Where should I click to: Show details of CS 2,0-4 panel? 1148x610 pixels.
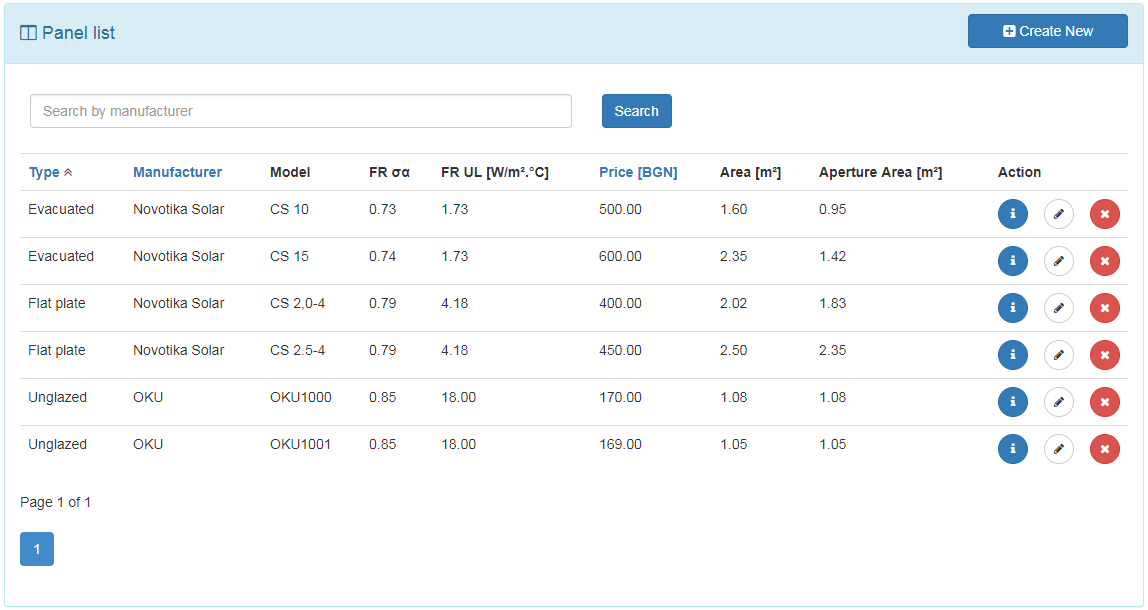(x=1013, y=308)
